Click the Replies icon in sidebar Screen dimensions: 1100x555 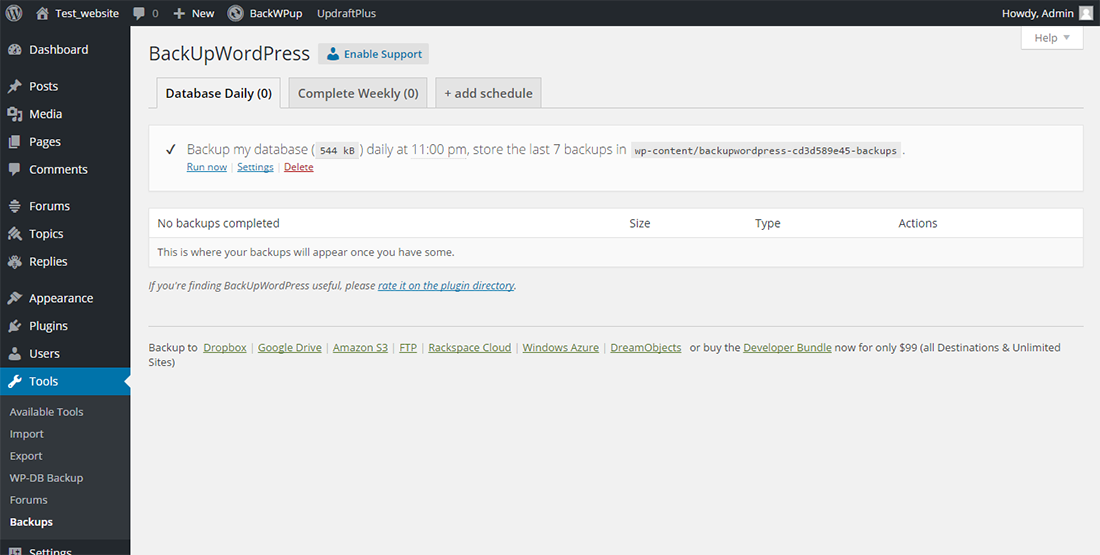click(14, 262)
